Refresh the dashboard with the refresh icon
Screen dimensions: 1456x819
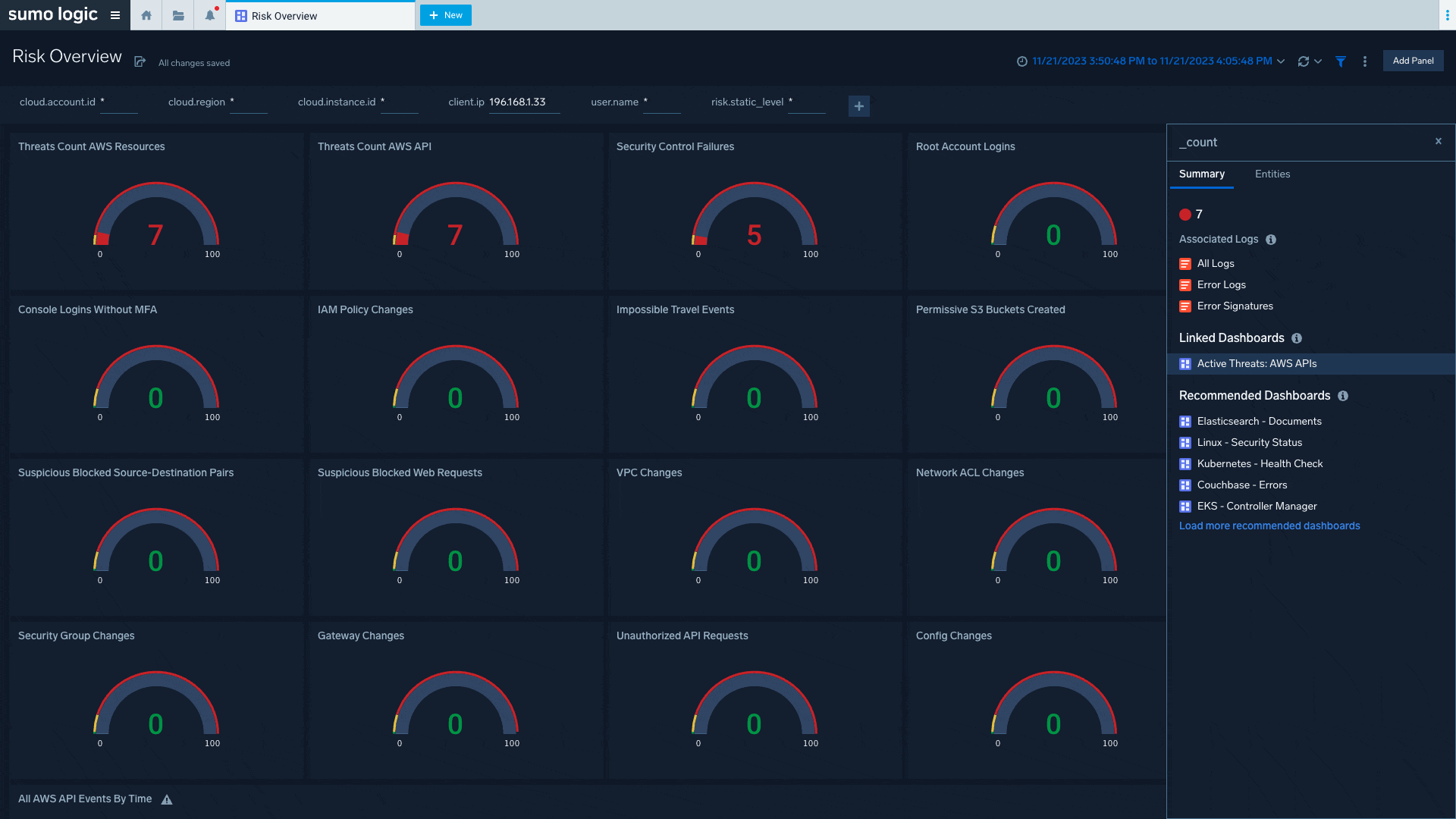tap(1304, 61)
